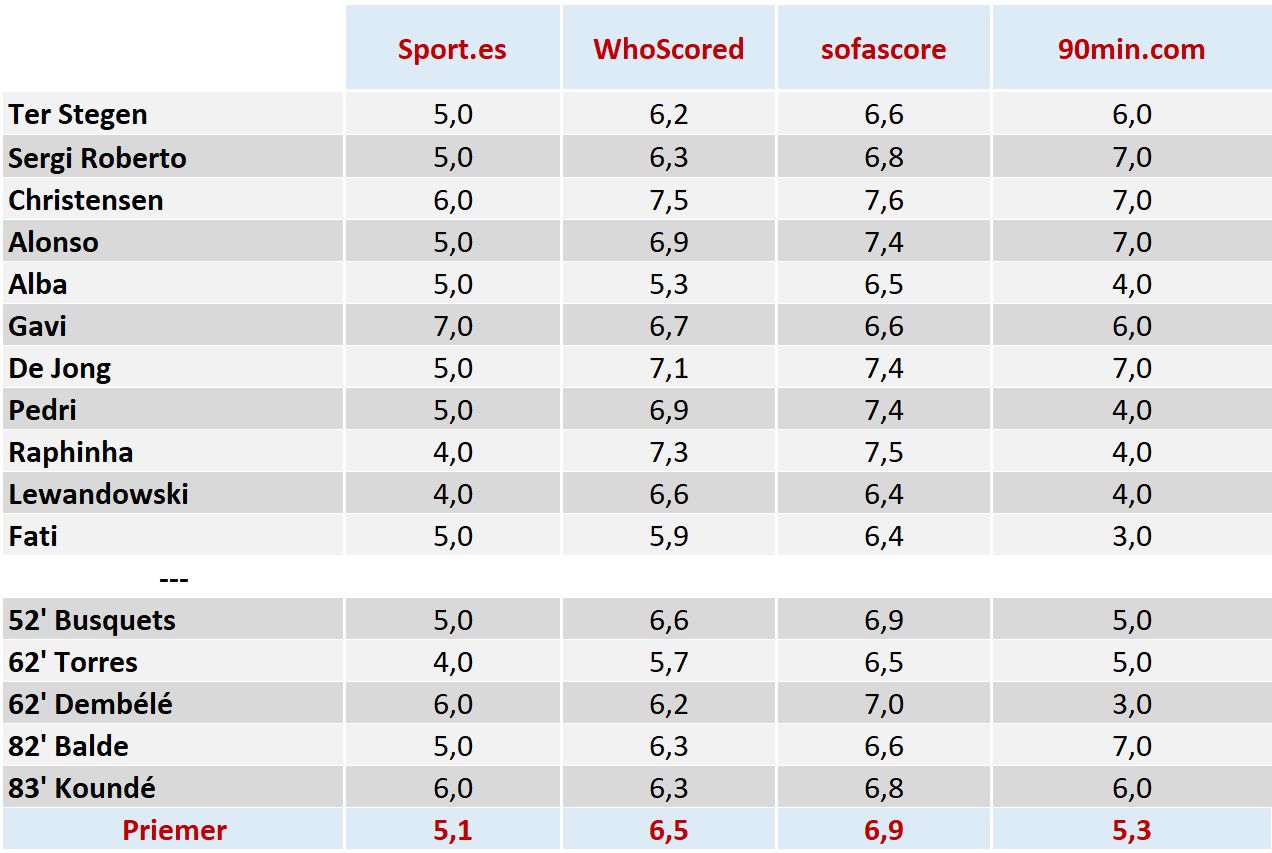The width and height of the screenshot is (1272, 853).
Task: Select the sofascore column header
Action: click(x=883, y=50)
